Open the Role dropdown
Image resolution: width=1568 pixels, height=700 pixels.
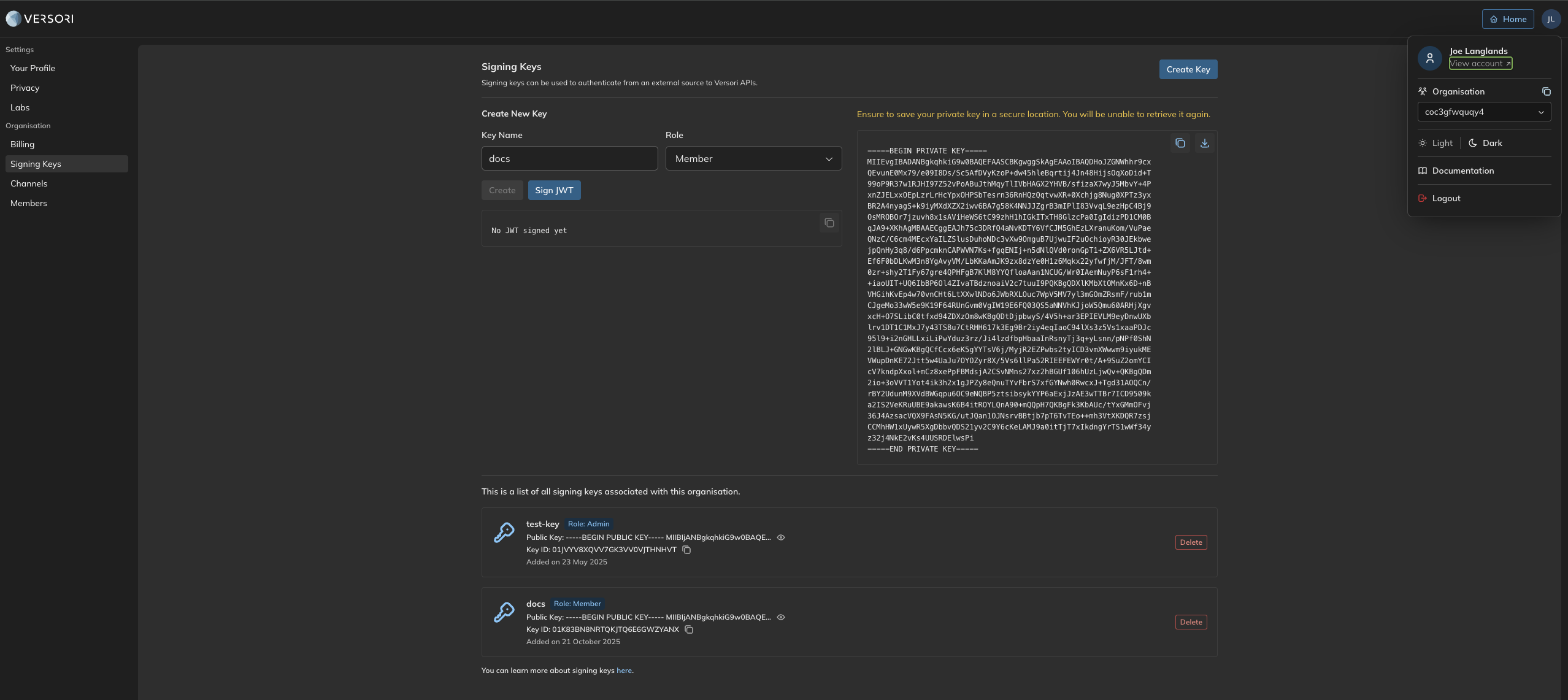click(x=753, y=158)
